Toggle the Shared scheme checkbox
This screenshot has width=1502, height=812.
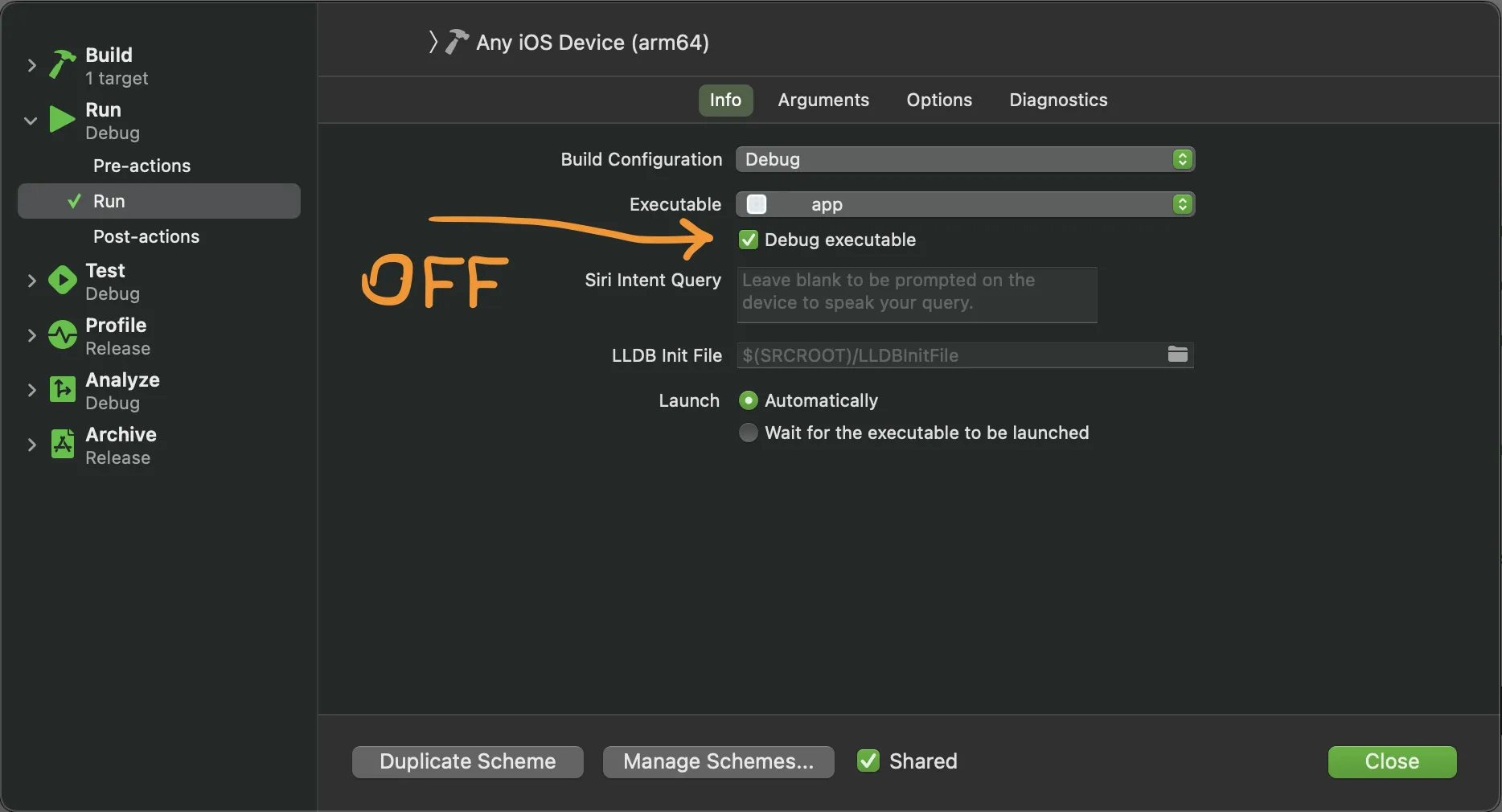[868, 761]
